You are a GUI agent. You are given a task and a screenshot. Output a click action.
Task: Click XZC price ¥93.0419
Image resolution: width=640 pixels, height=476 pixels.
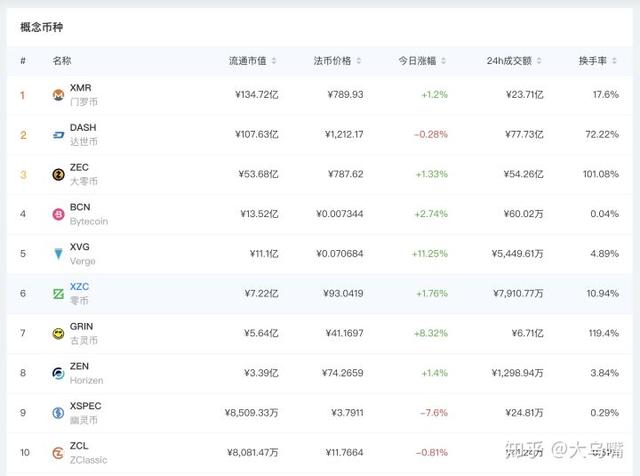tap(343, 294)
